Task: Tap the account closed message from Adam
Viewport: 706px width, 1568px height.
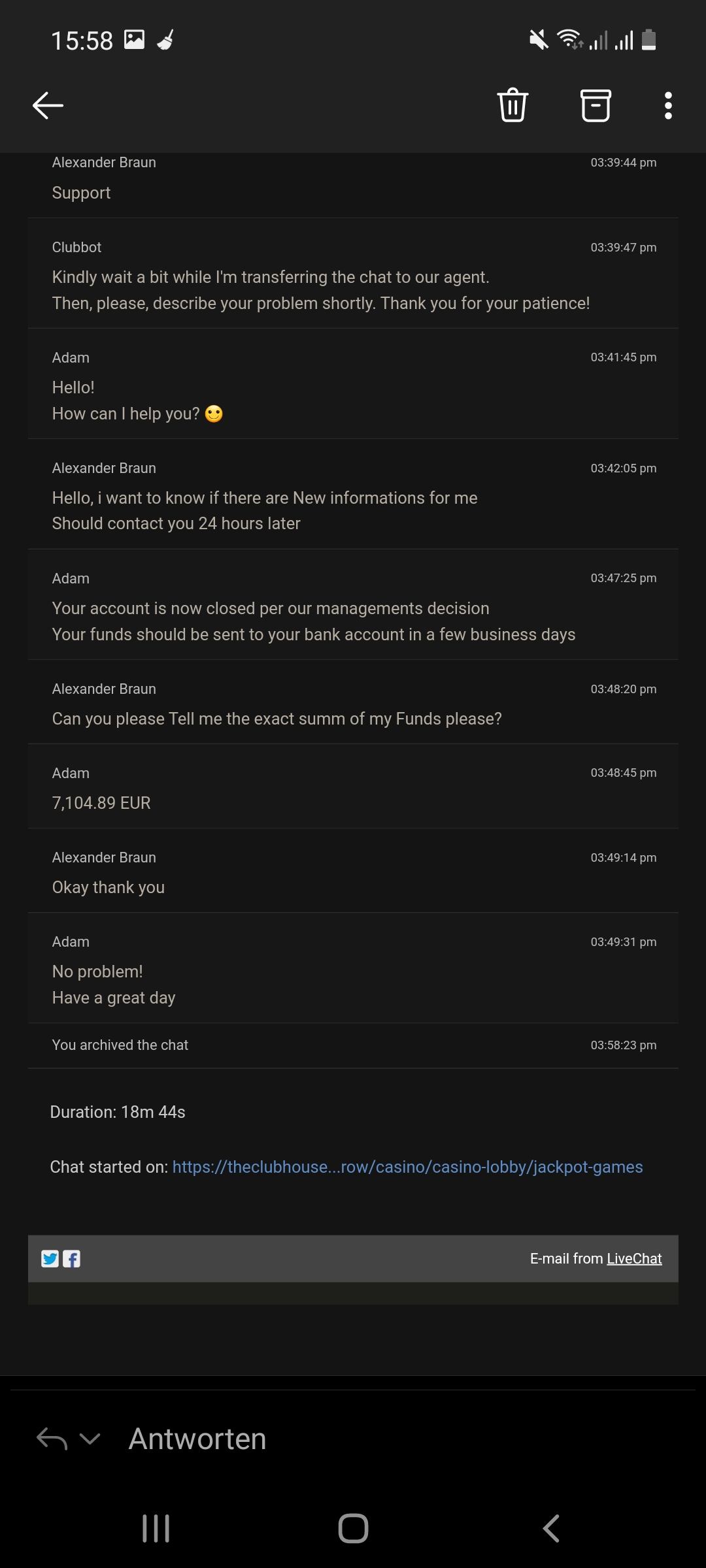Action: click(313, 621)
